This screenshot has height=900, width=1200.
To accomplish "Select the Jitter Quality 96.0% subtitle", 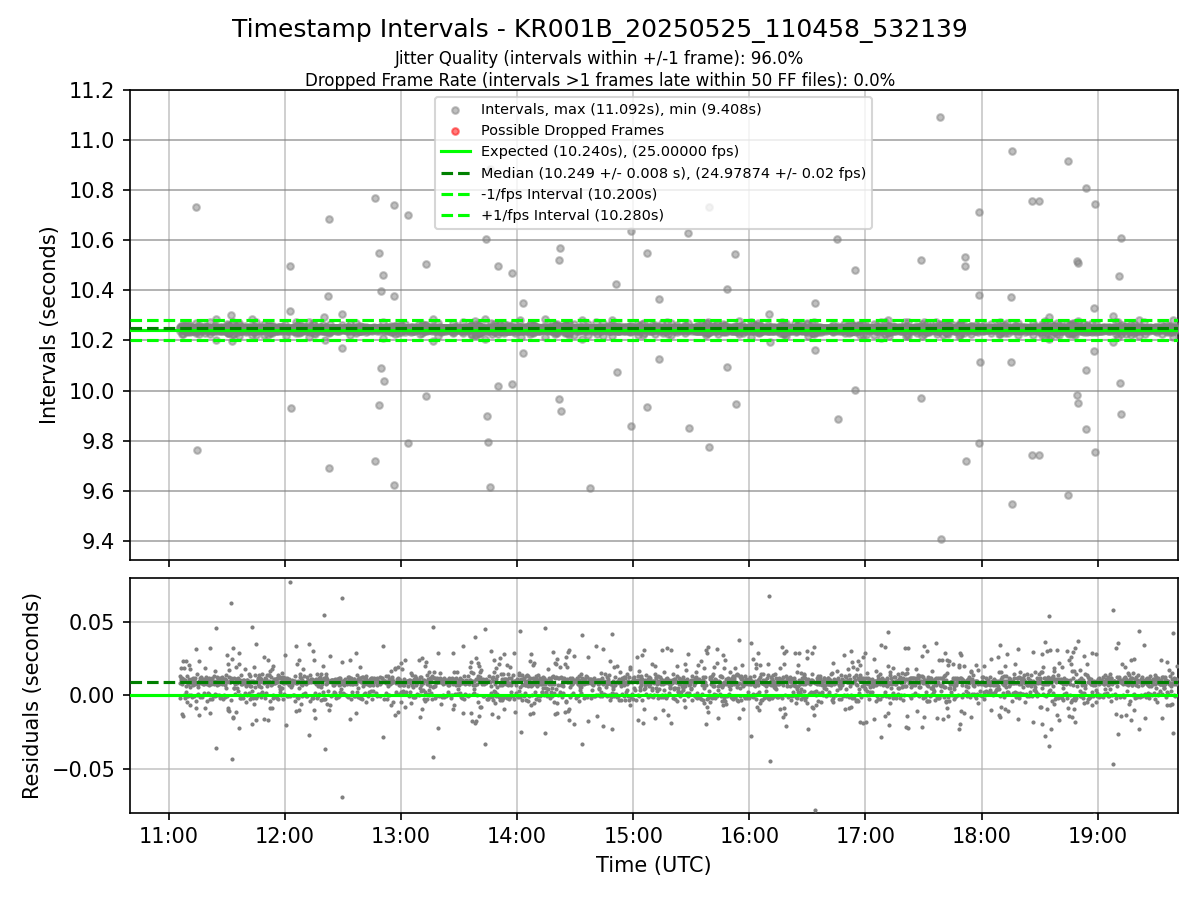I will pos(599,58).
